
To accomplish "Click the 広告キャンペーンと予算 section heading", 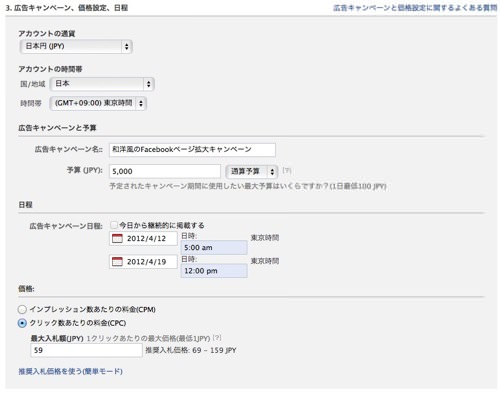I will [57, 128].
